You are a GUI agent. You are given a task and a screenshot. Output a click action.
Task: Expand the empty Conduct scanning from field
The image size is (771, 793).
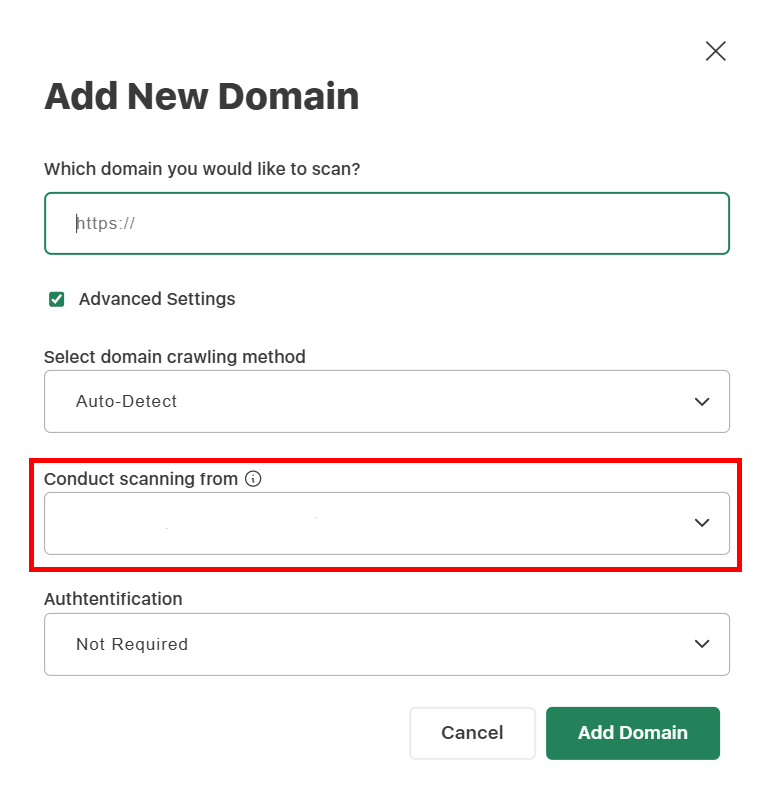pos(386,523)
